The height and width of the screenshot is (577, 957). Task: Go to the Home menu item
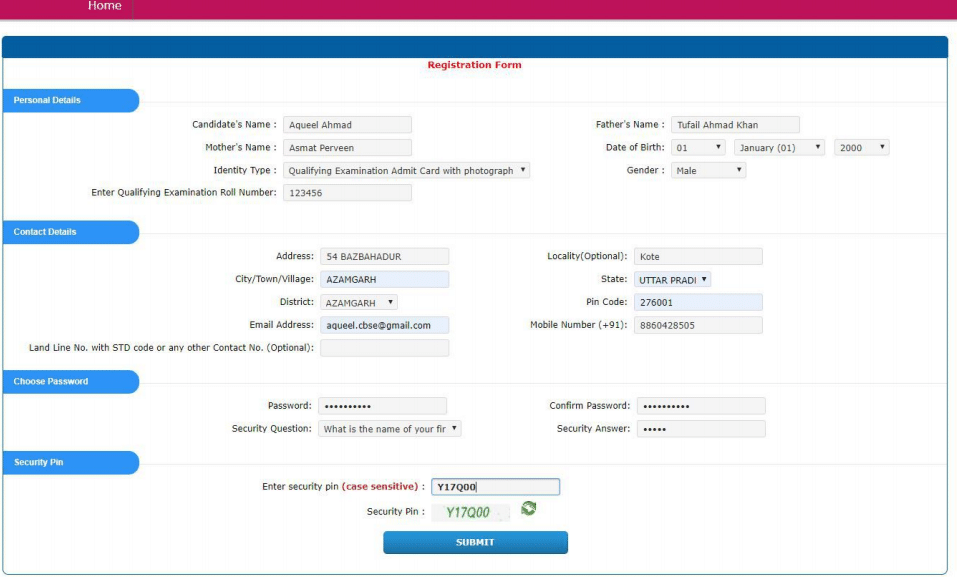(x=105, y=7)
